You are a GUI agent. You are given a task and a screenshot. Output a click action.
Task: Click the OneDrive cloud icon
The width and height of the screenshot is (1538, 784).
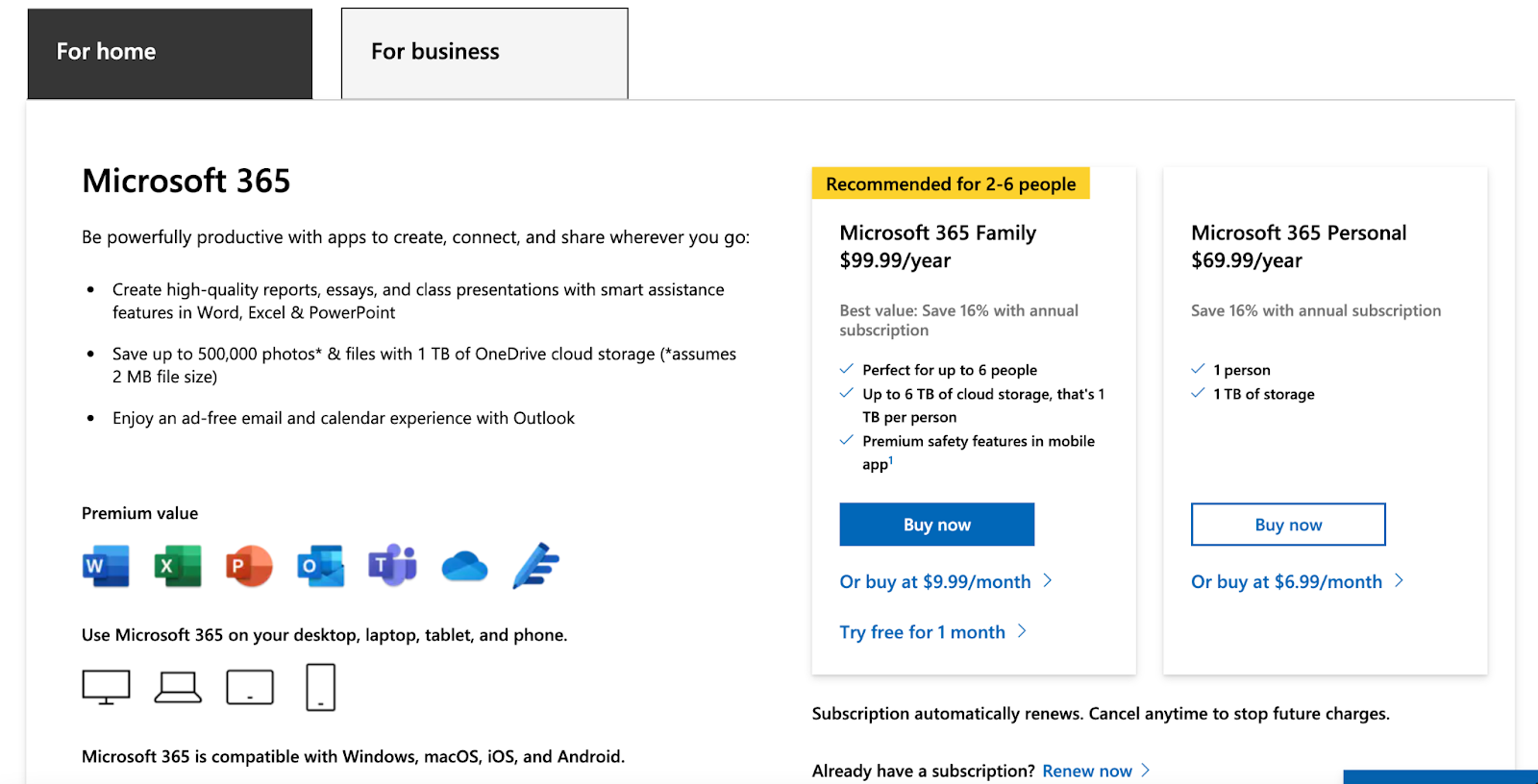pyautogui.click(x=464, y=567)
